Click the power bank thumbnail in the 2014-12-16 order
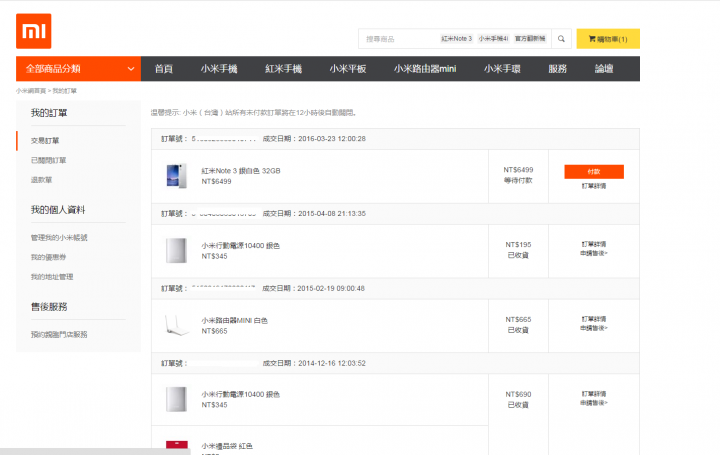Image resolution: width=720 pixels, height=455 pixels. [x=176, y=399]
